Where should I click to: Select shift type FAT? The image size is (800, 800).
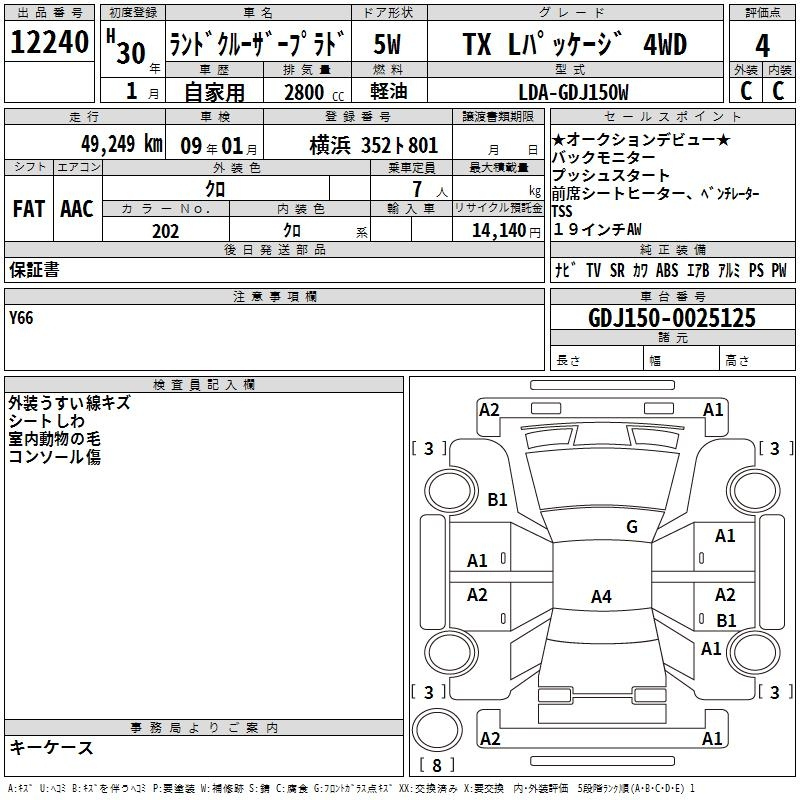tap(29, 209)
